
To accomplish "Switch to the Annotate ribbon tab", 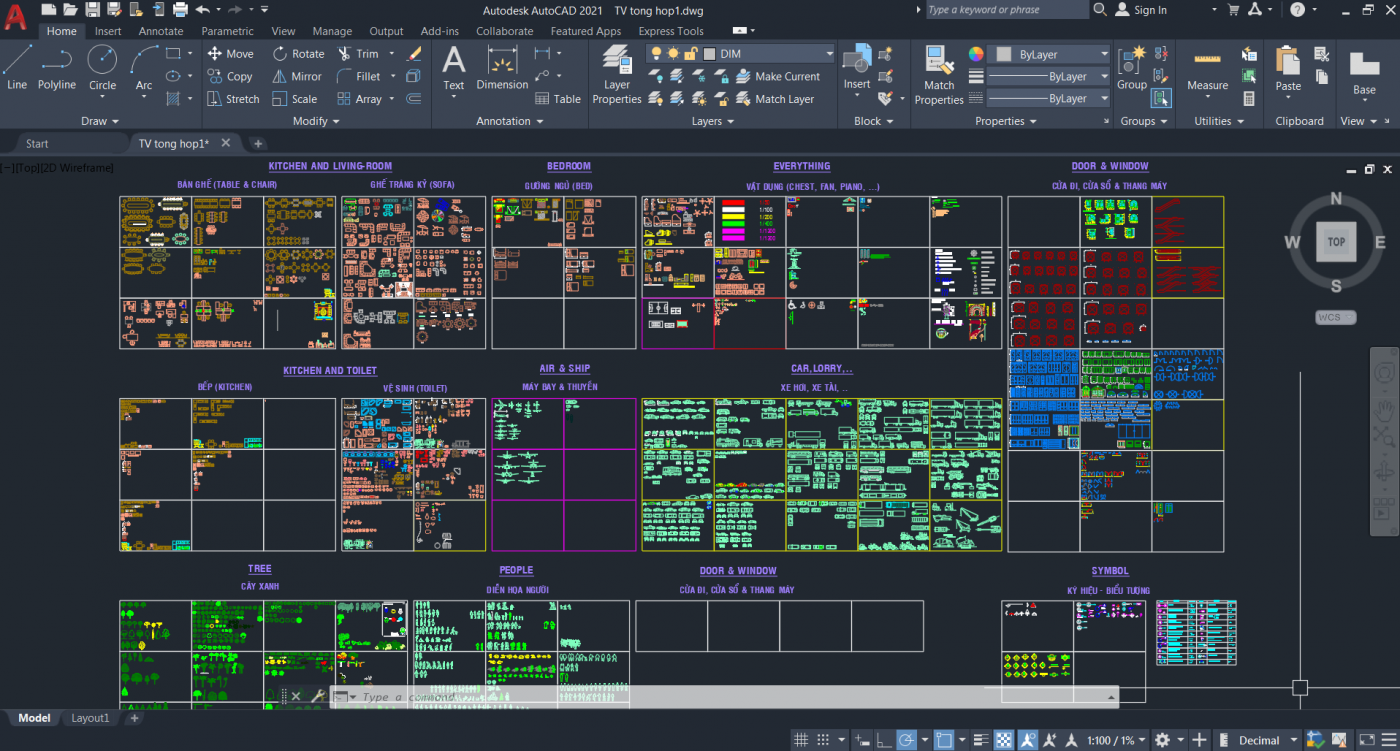I will tap(161, 31).
